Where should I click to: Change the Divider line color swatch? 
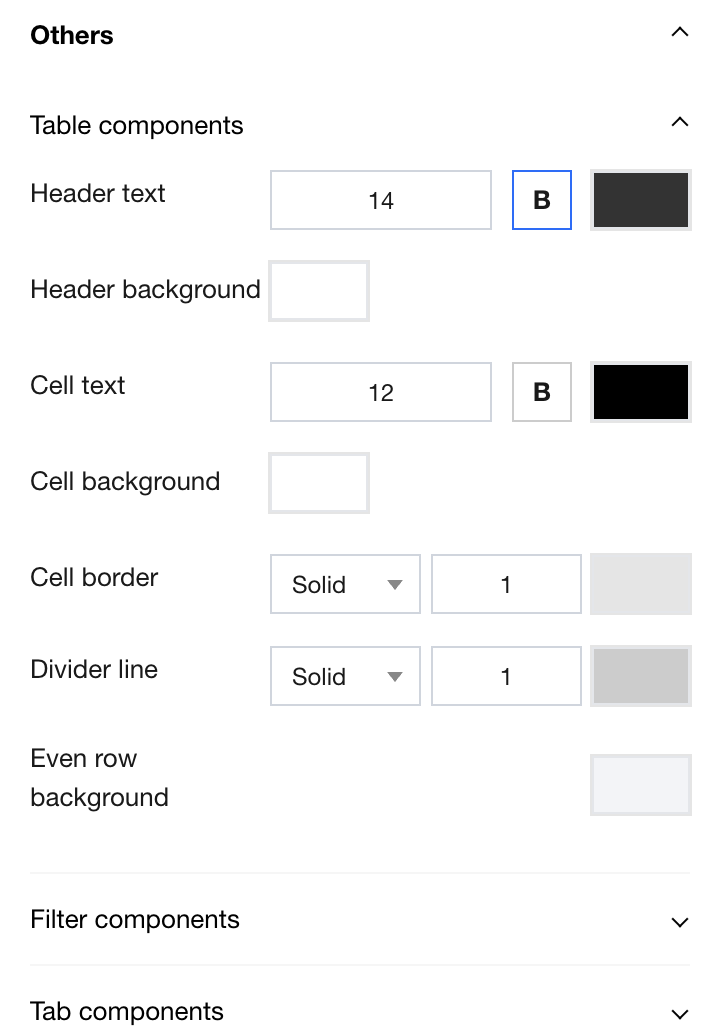pos(641,676)
